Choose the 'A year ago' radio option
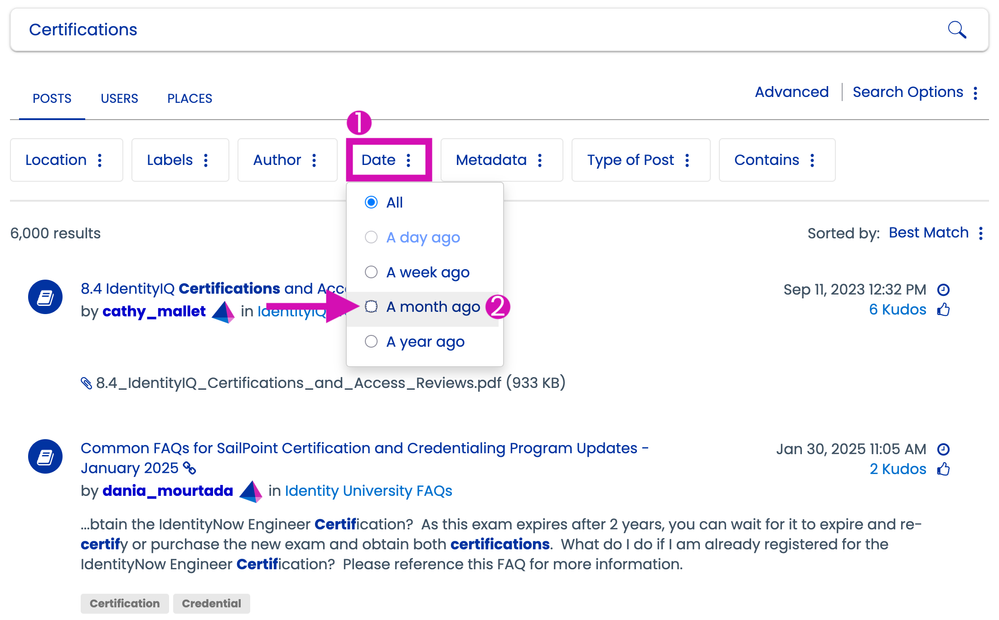 [371, 342]
